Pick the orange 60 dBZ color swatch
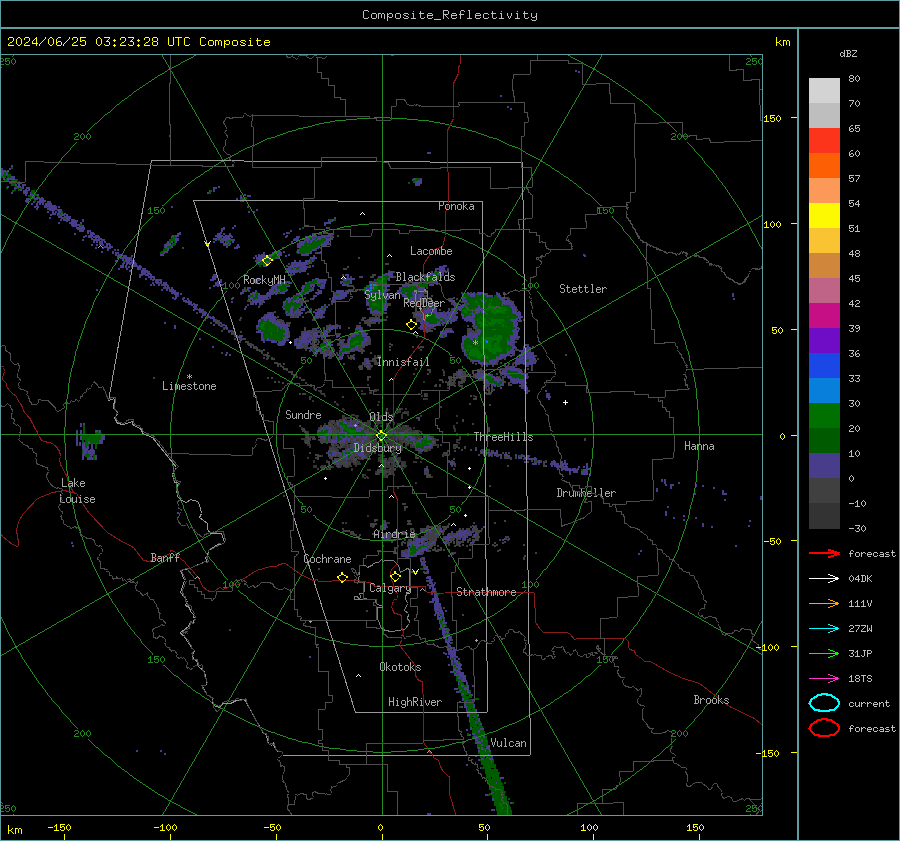Viewport: 900px width, 841px height. click(x=824, y=165)
